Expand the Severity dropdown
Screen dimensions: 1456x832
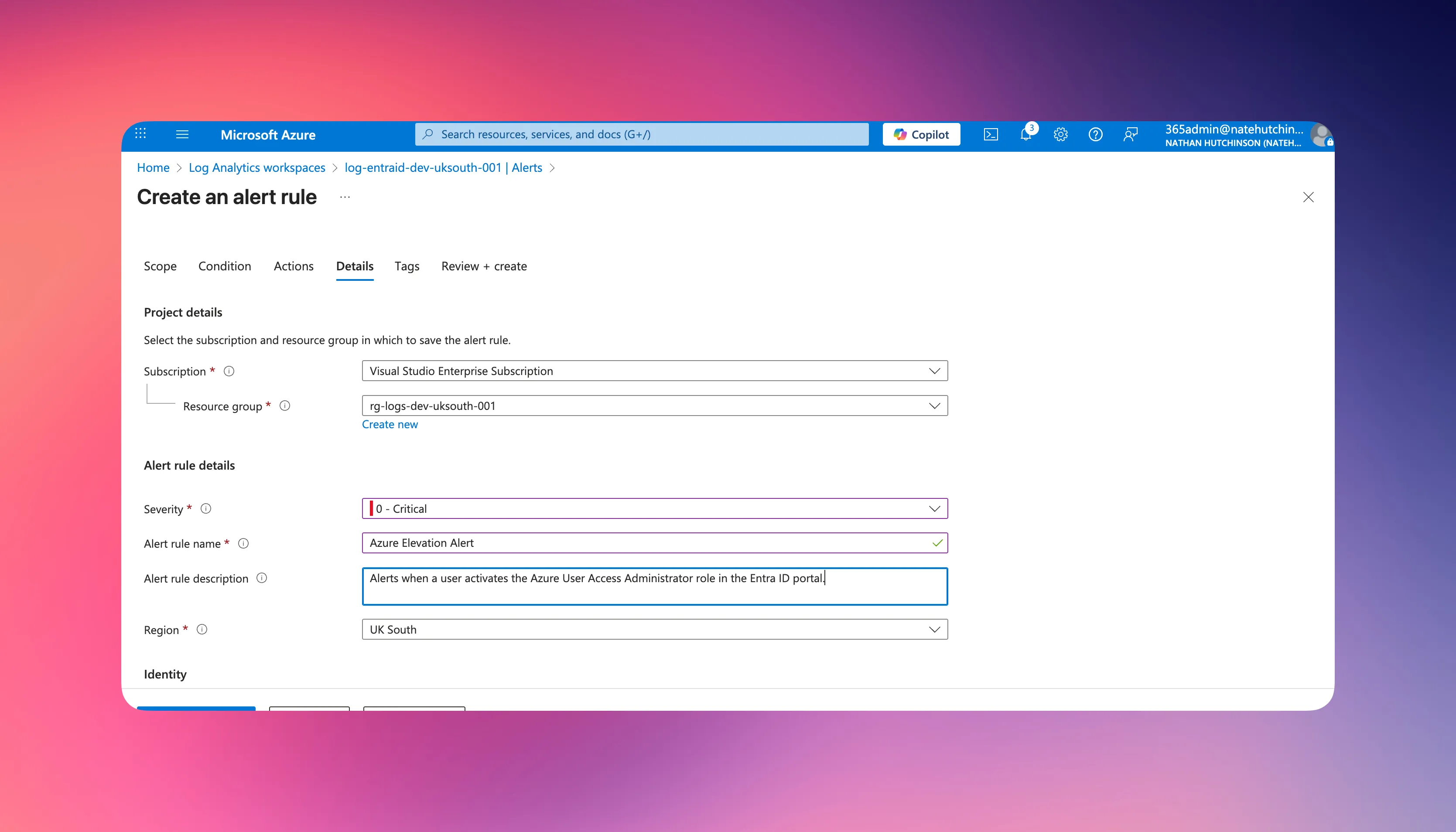[655, 508]
